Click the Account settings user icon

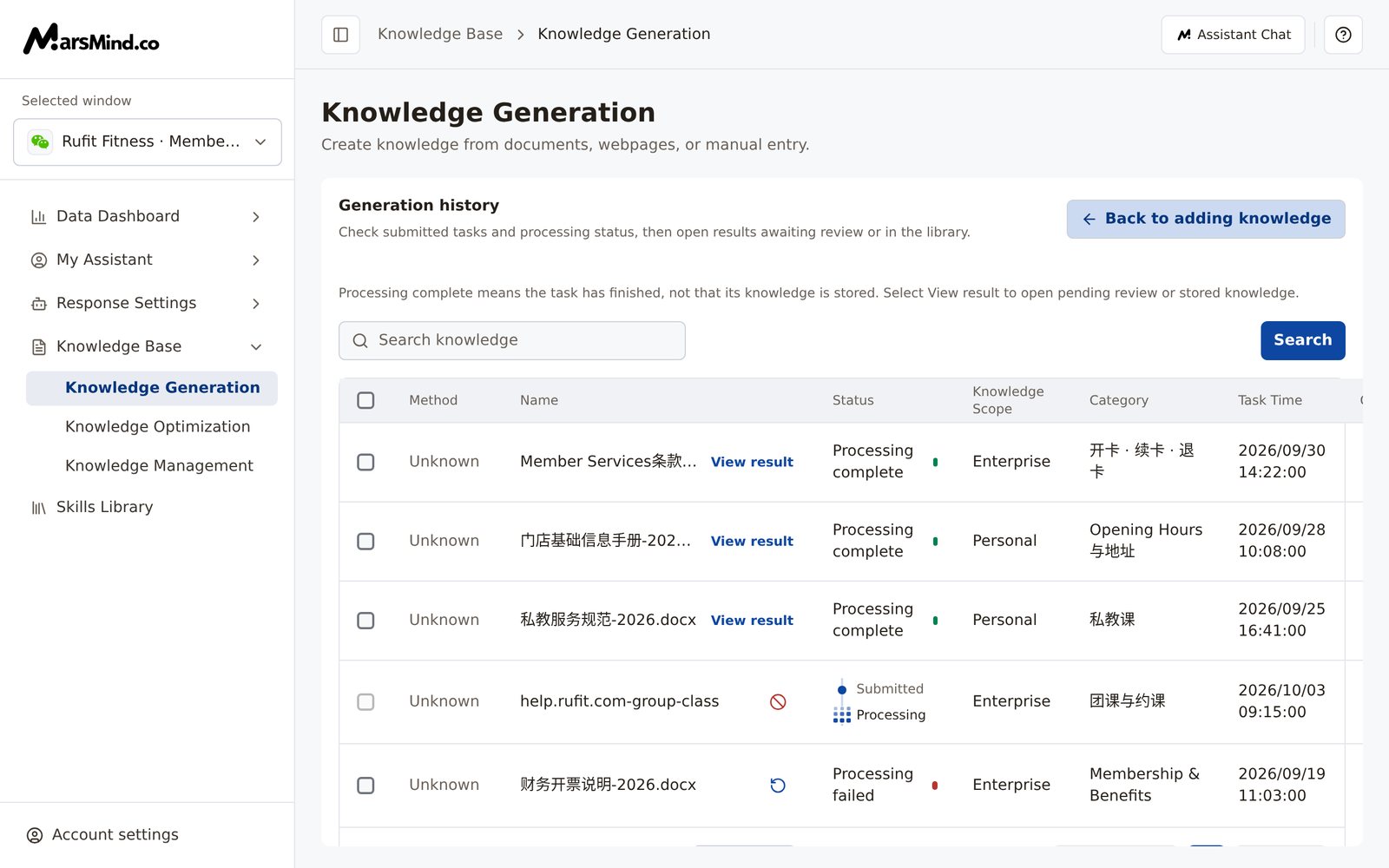tap(35, 835)
